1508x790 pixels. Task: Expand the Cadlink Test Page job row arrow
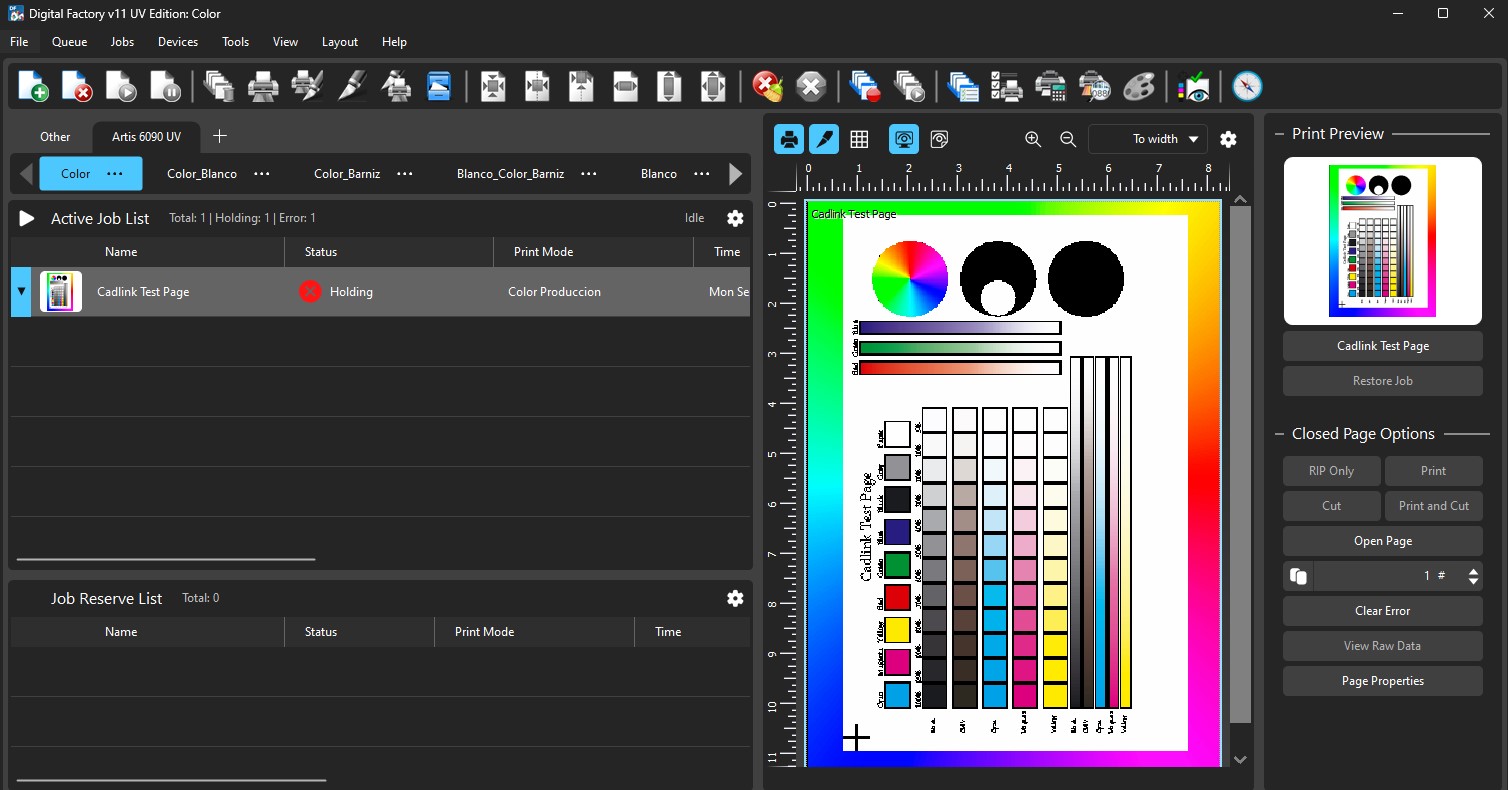(x=21, y=292)
